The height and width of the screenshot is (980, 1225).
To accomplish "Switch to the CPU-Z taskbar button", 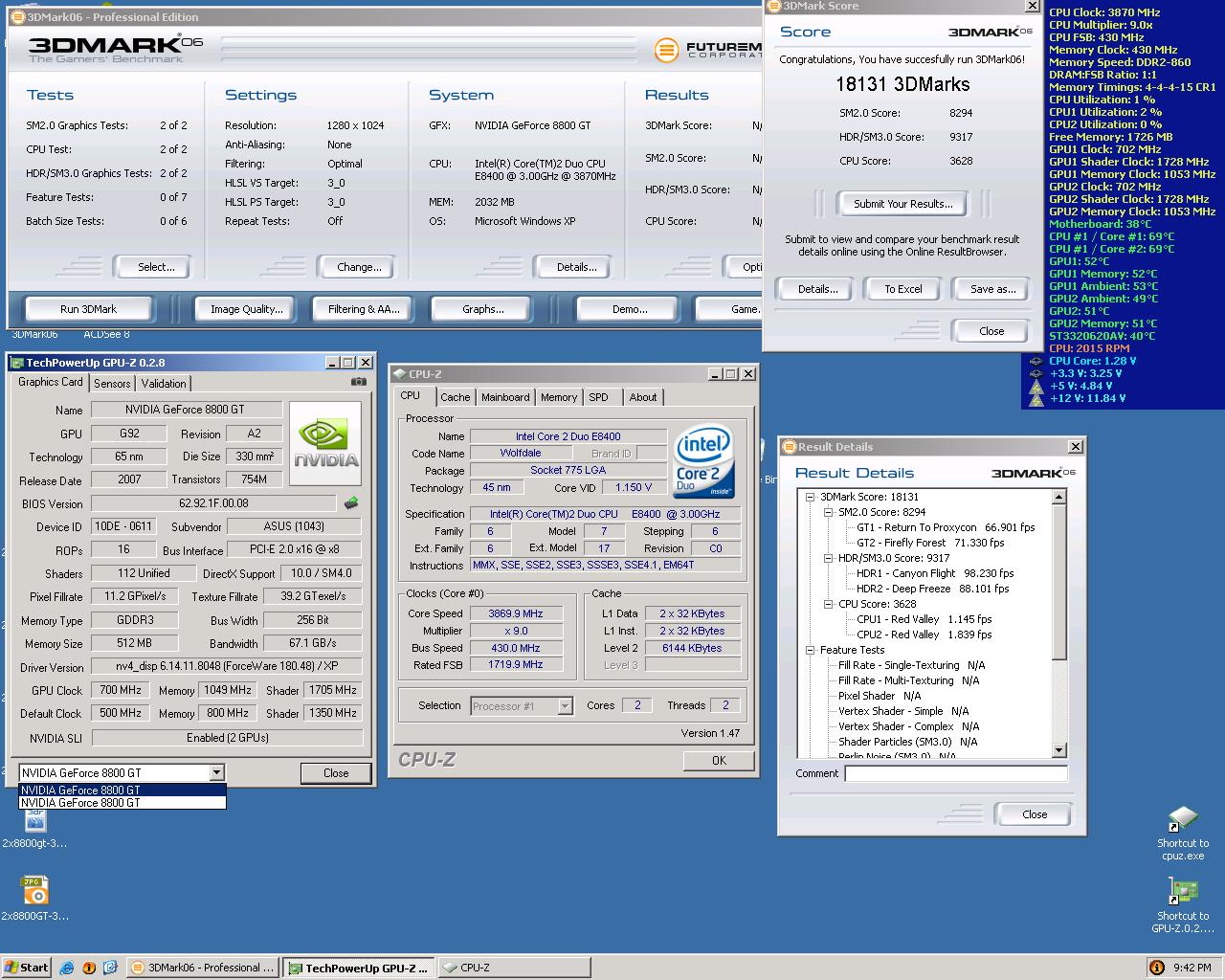I will (513, 968).
